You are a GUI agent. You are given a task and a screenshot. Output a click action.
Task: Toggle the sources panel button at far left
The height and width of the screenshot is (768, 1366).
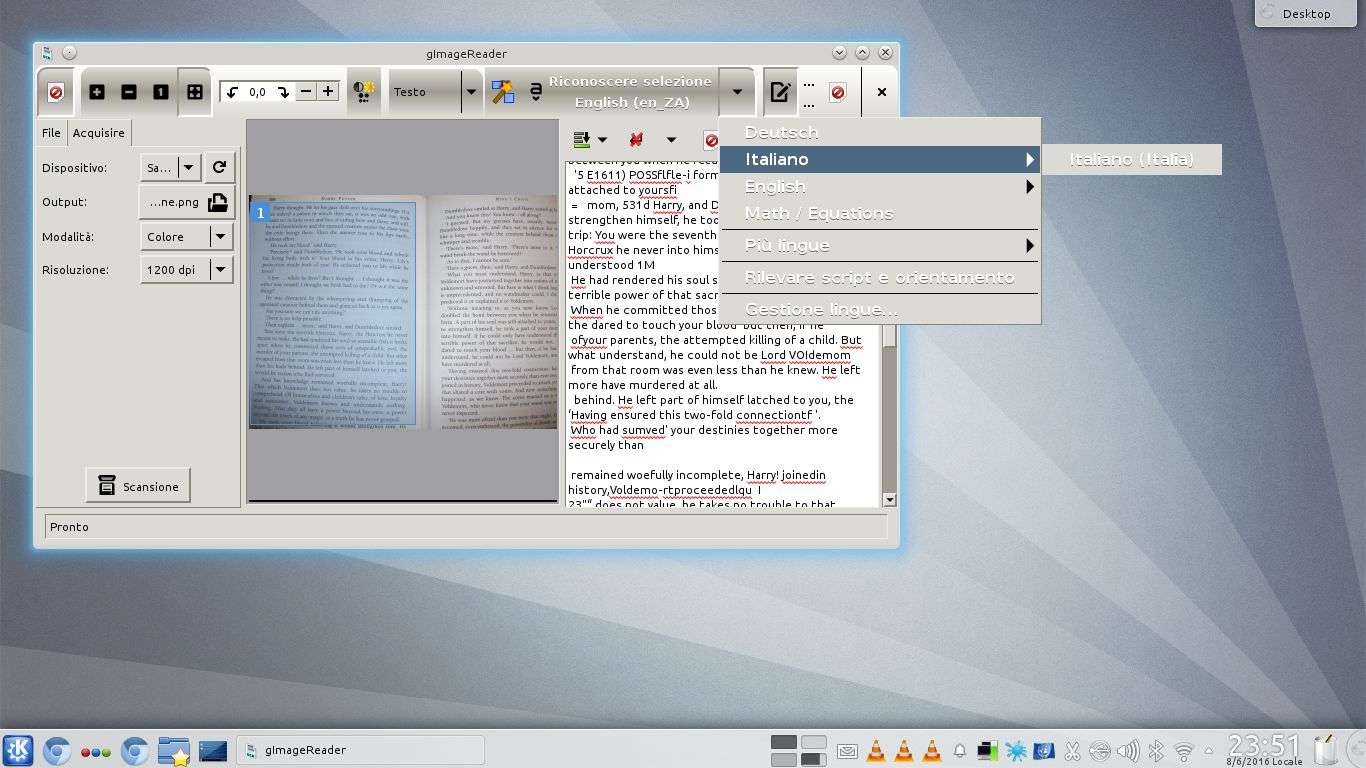(55, 92)
